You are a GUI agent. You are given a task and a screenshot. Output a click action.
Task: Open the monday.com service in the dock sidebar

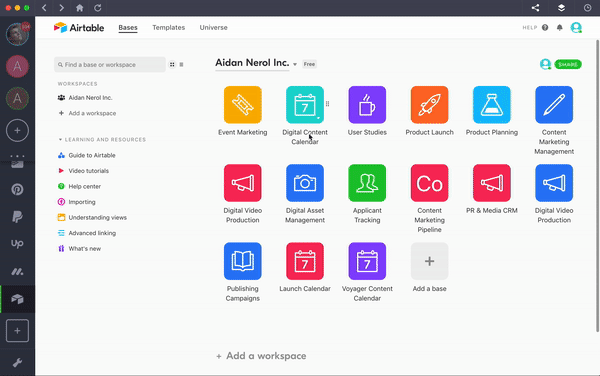coord(17,272)
